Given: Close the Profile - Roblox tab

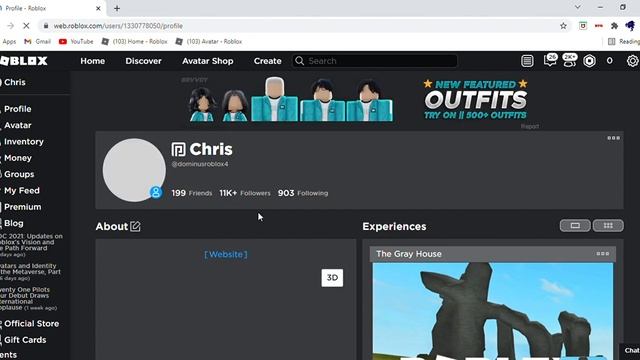Looking at the screenshot, I should (x=98, y=8).
